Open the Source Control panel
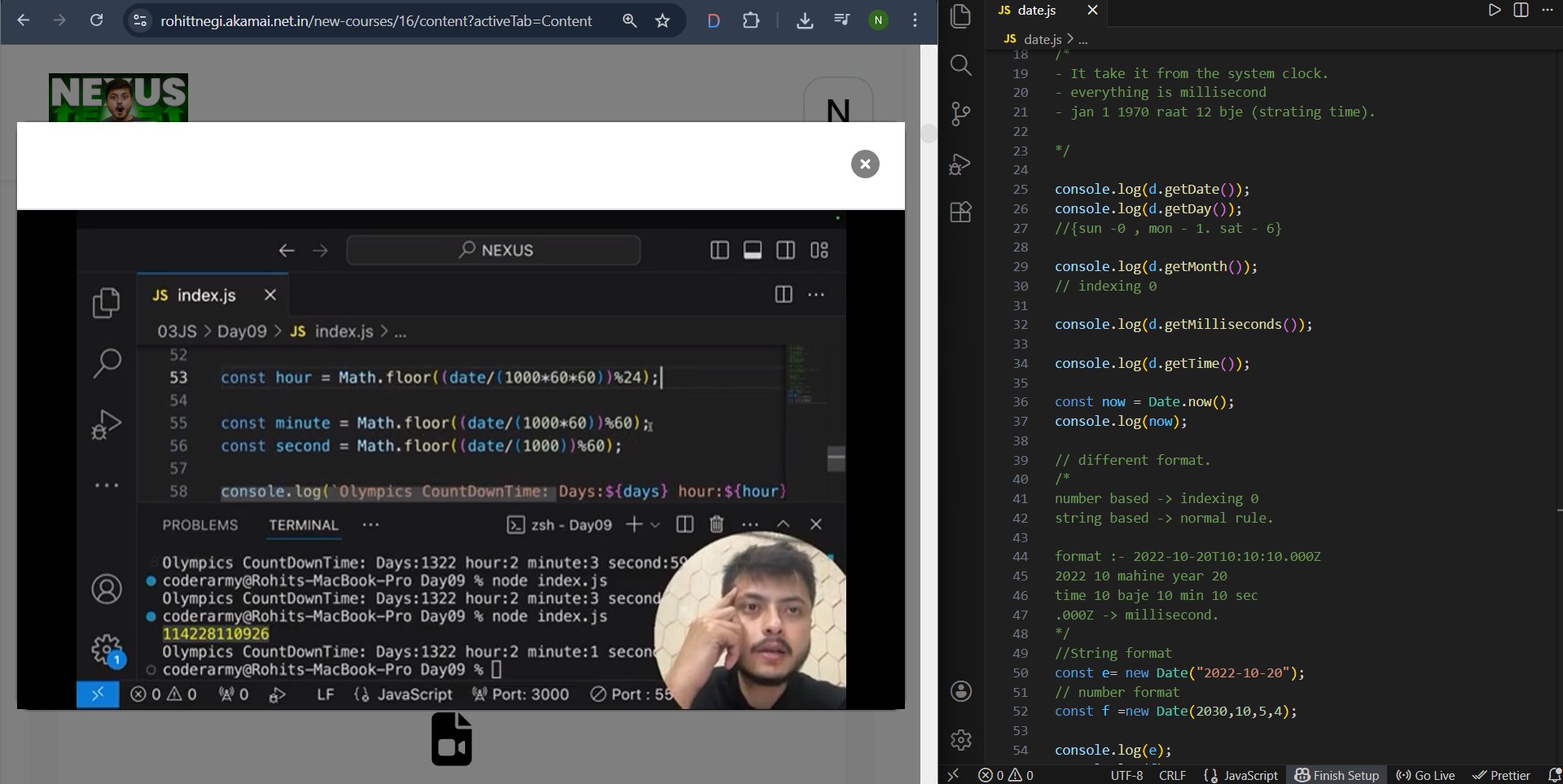The width and height of the screenshot is (1563, 784). click(961, 114)
